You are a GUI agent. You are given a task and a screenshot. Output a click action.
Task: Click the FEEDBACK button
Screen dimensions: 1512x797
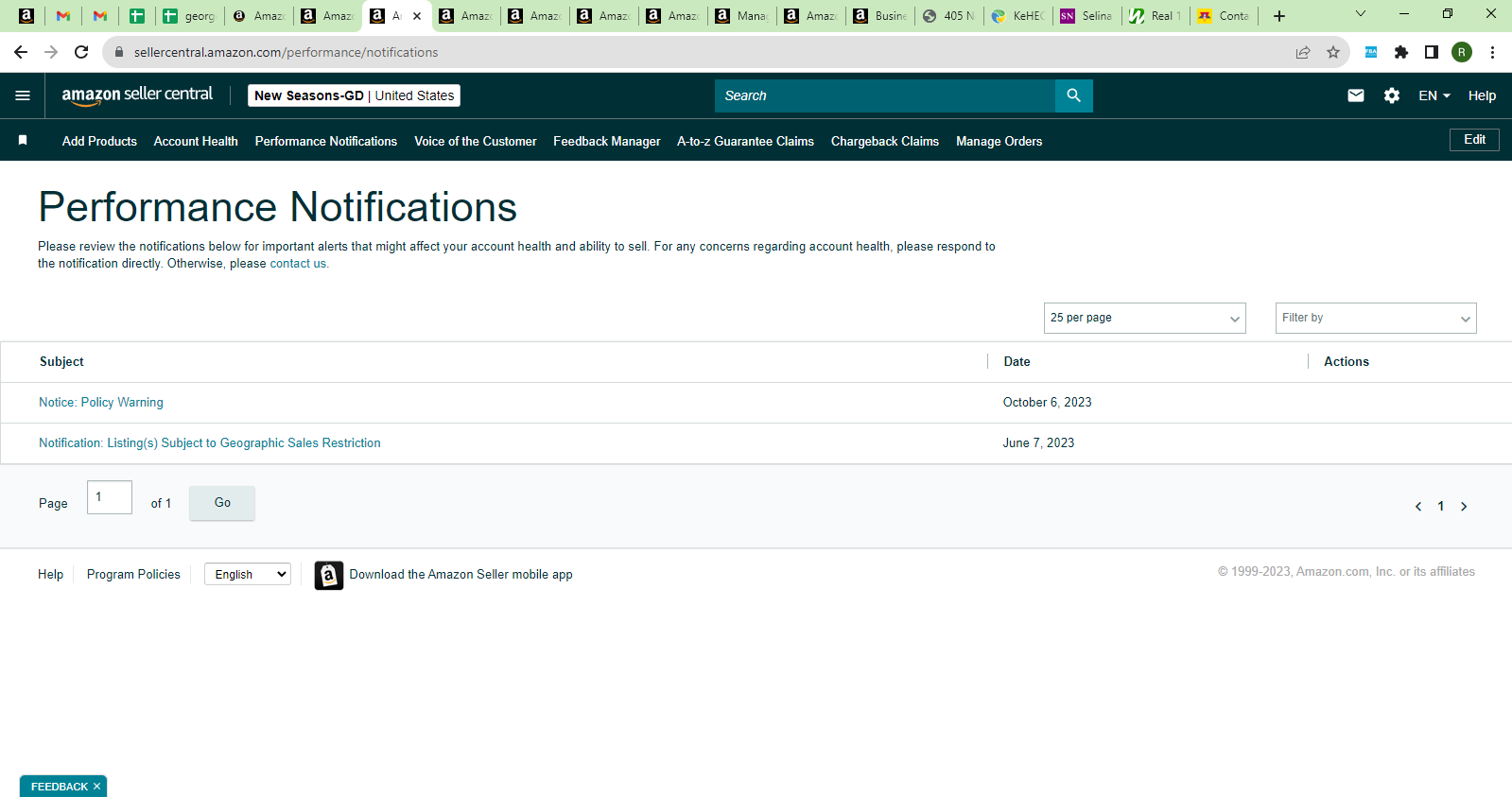tap(59, 787)
